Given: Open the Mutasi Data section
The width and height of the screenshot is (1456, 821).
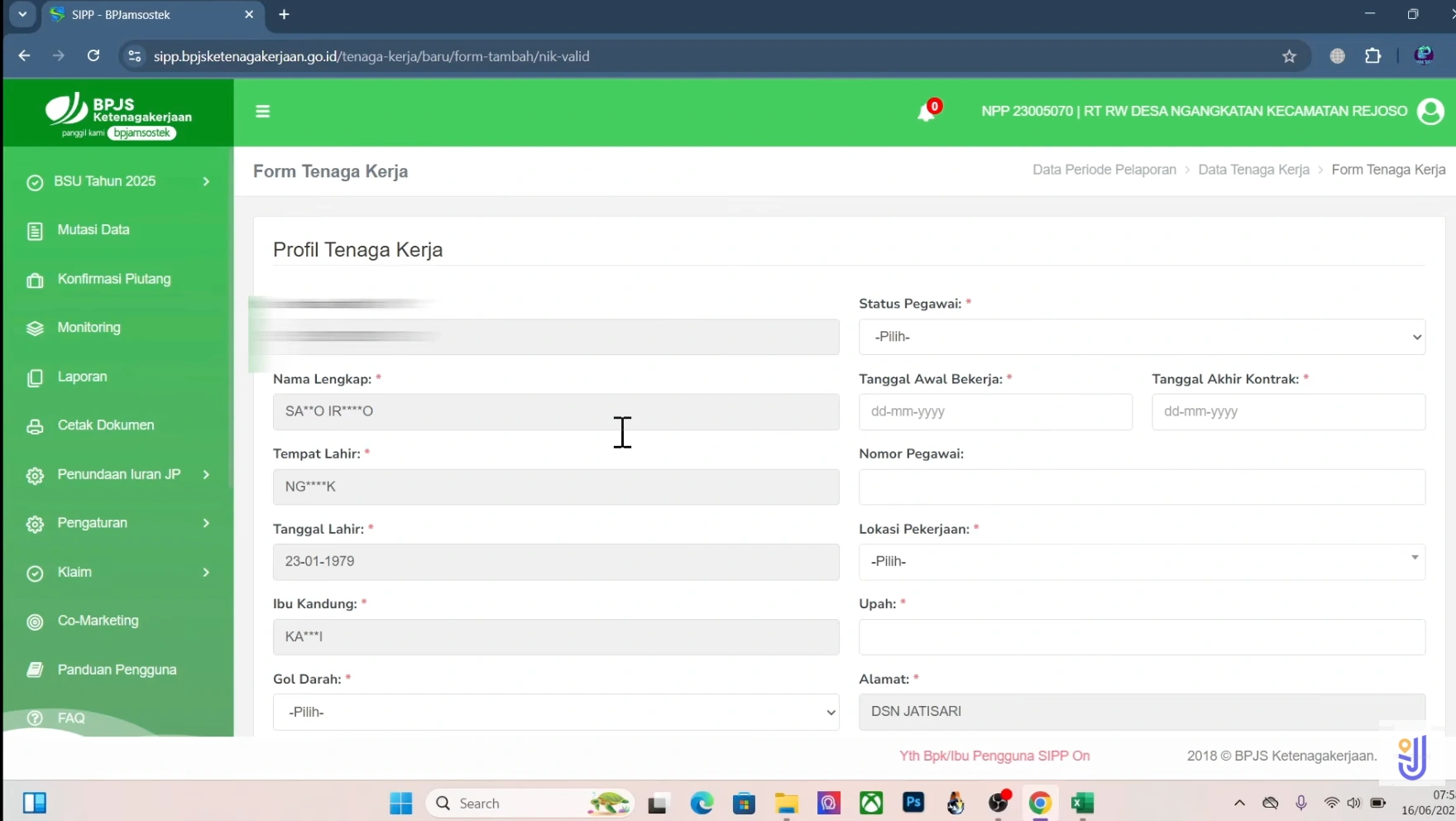Looking at the screenshot, I should (x=91, y=230).
